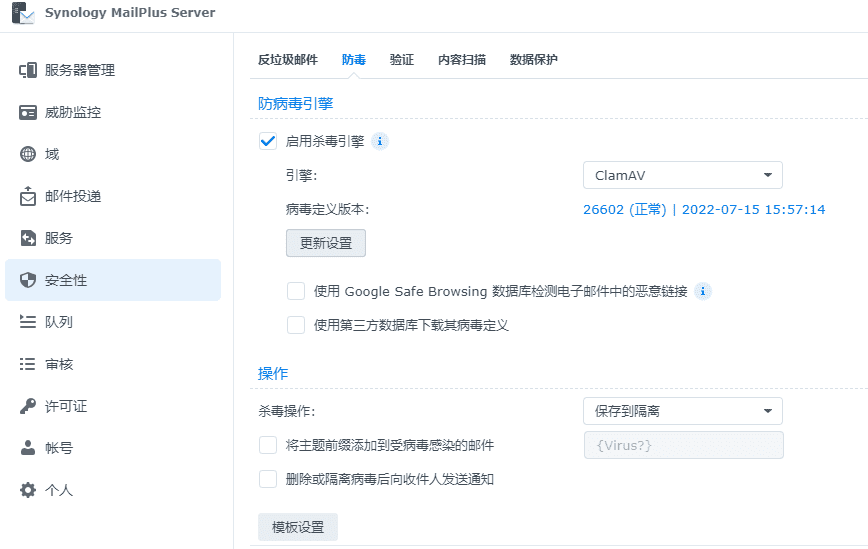Click the globe icon for 域
868x549 pixels.
[28, 154]
